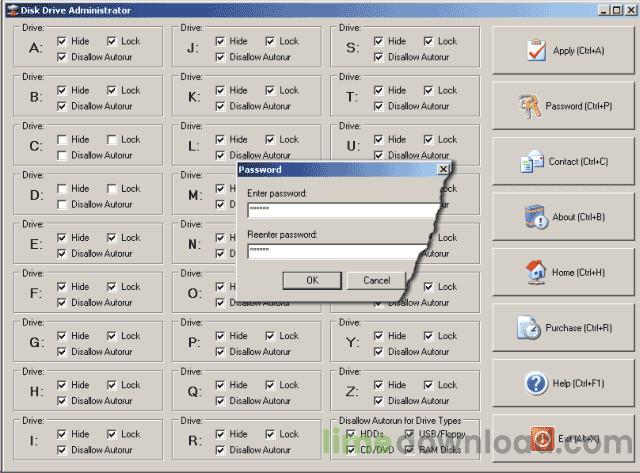Click the Apply clipboard checkmark icon
The image size is (640, 473).
[537, 51]
